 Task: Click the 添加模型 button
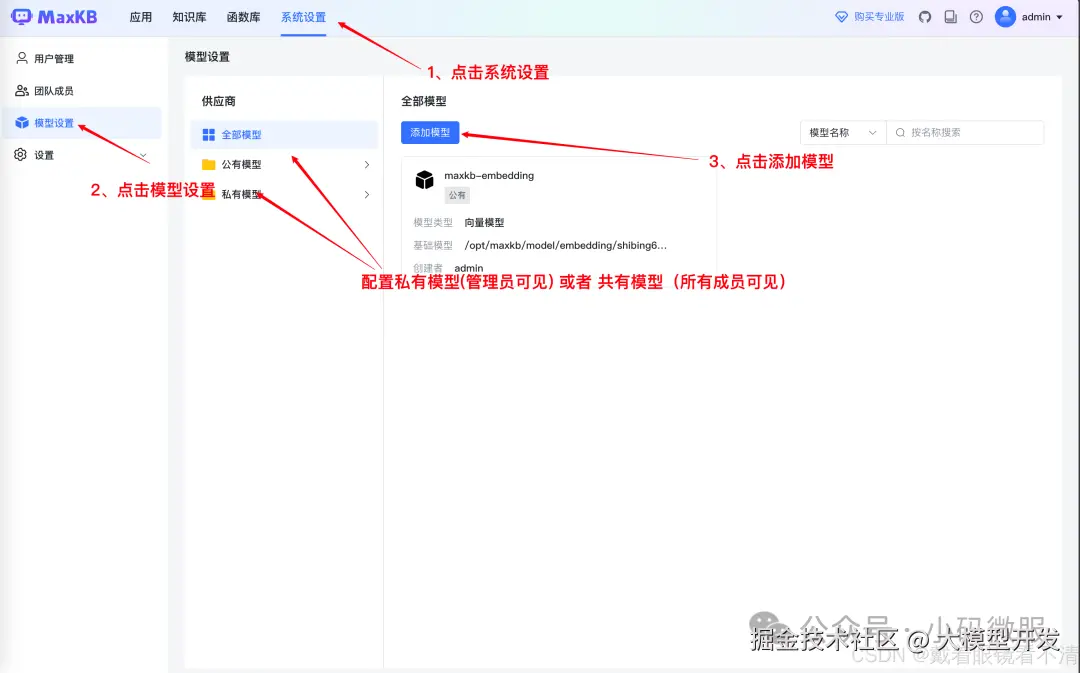coord(429,132)
